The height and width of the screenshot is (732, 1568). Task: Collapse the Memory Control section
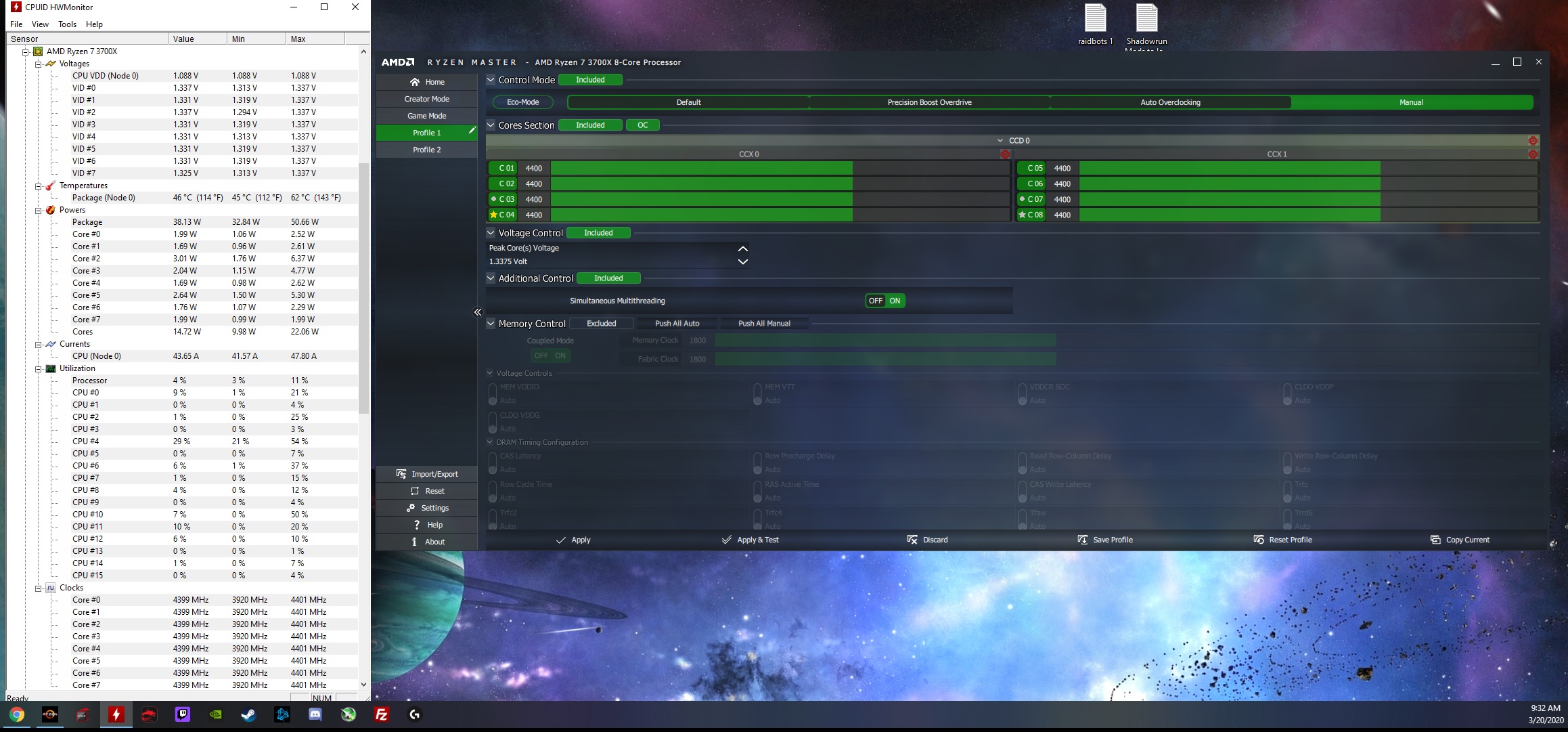pyautogui.click(x=491, y=324)
